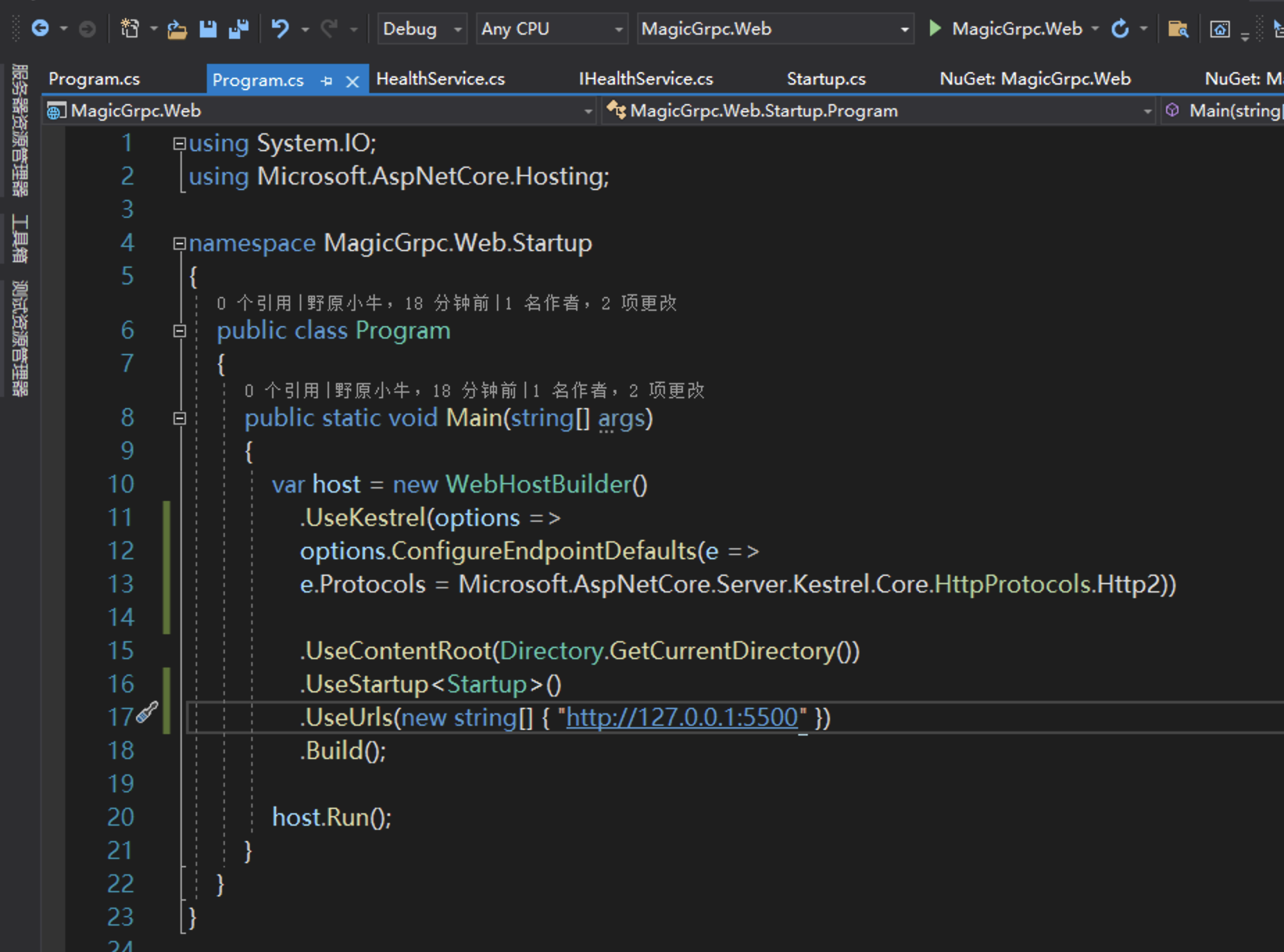The height and width of the screenshot is (952, 1284).
Task: Collapse the Program class with its outlining toggle
Action: coord(178,331)
